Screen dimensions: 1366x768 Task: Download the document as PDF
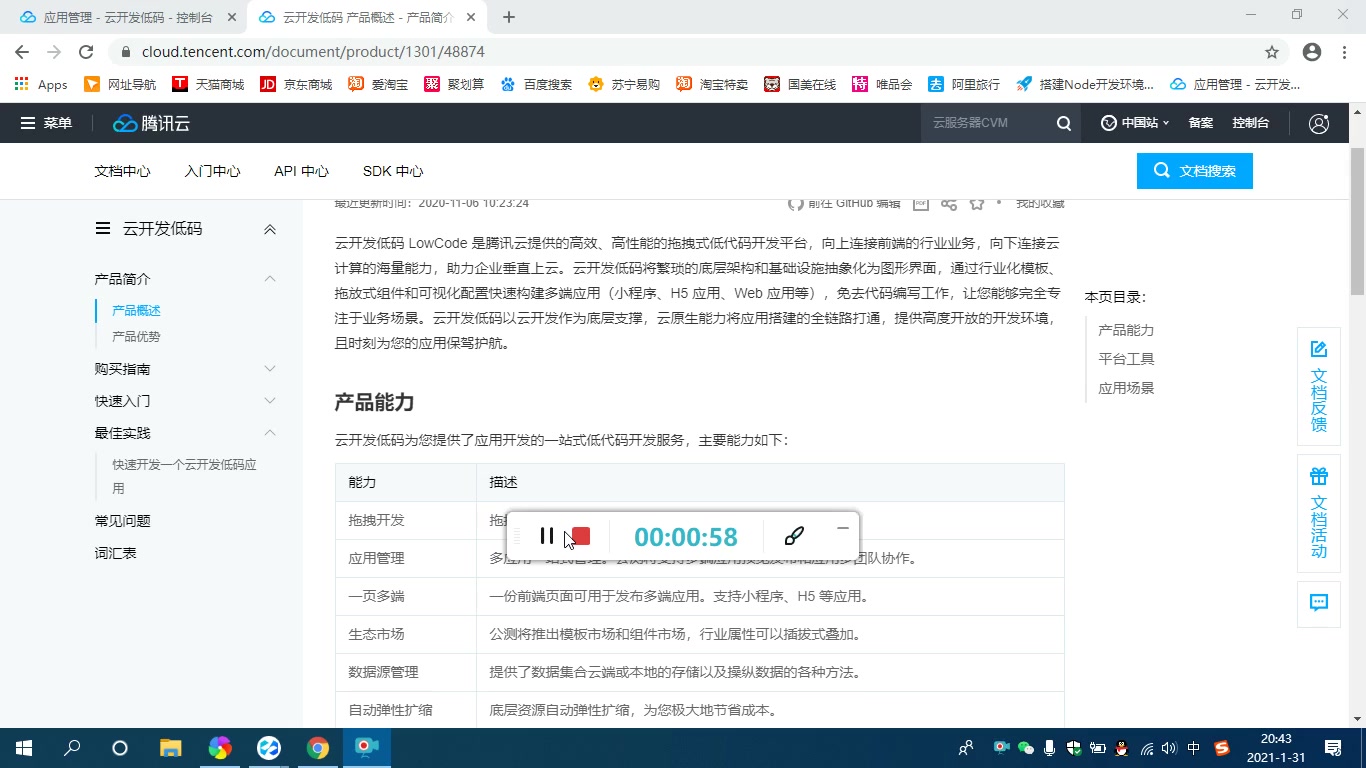point(921,204)
